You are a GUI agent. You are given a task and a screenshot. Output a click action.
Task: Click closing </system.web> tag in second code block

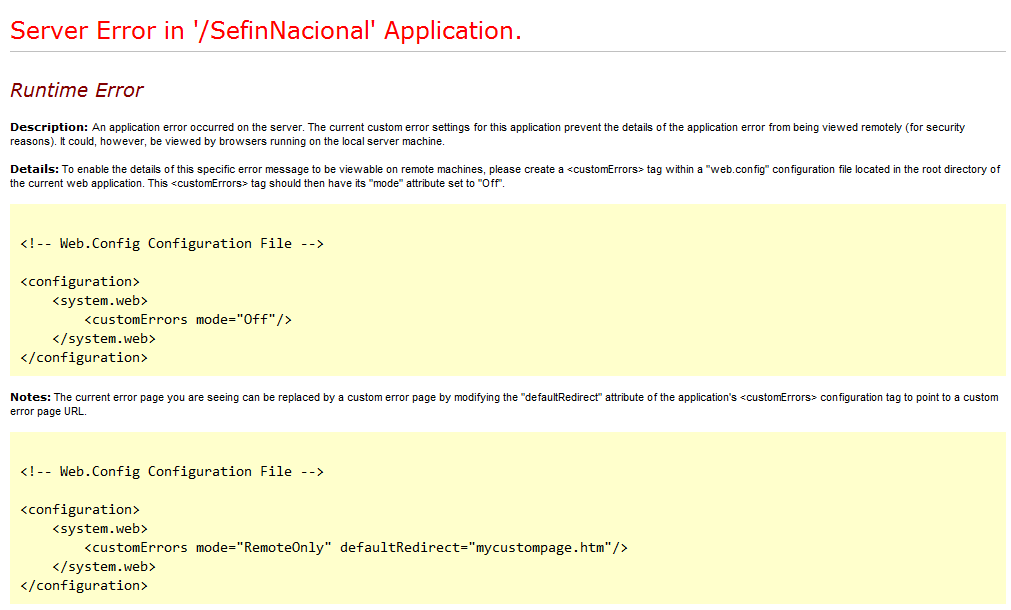coord(104,566)
